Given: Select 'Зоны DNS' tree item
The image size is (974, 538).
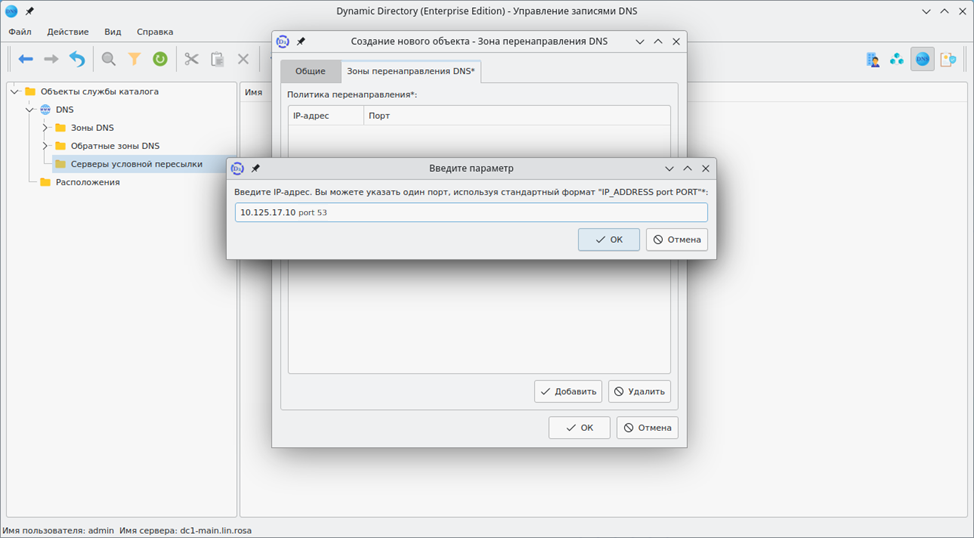Looking at the screenshot, I should [93, 127].
